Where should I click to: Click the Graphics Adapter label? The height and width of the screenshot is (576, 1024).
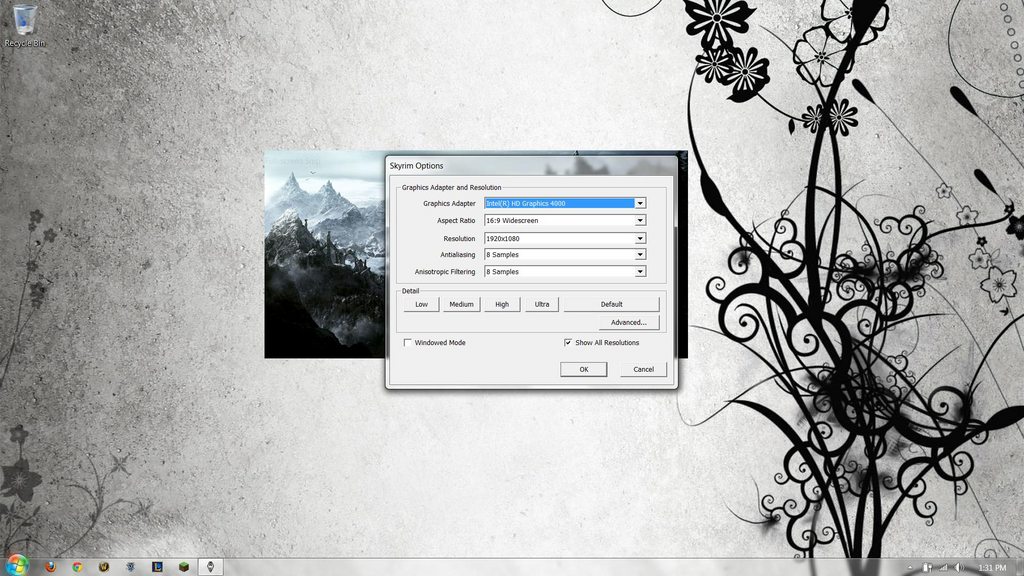pos(449,204)
